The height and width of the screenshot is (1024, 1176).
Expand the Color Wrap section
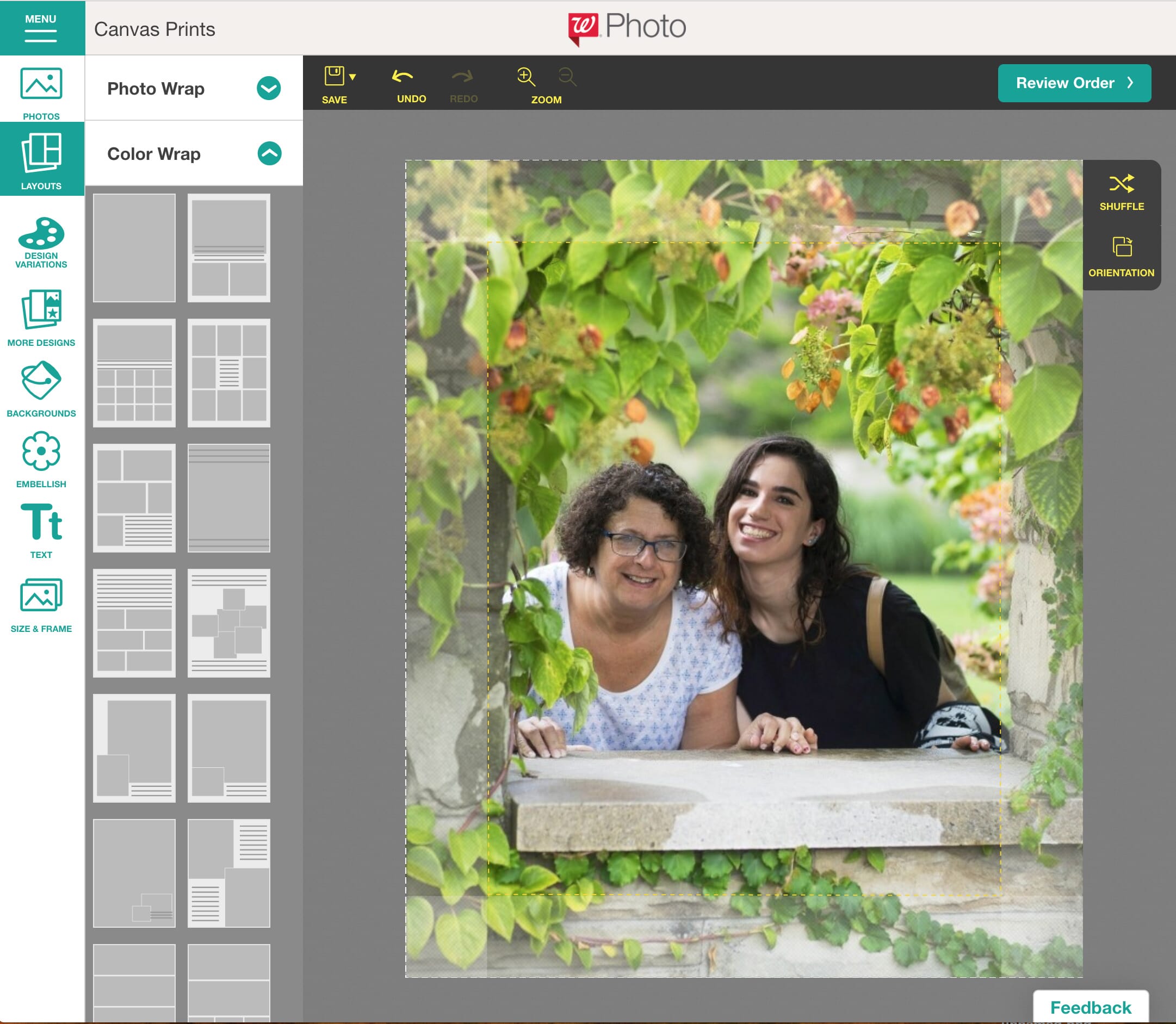tap(270, 153)
